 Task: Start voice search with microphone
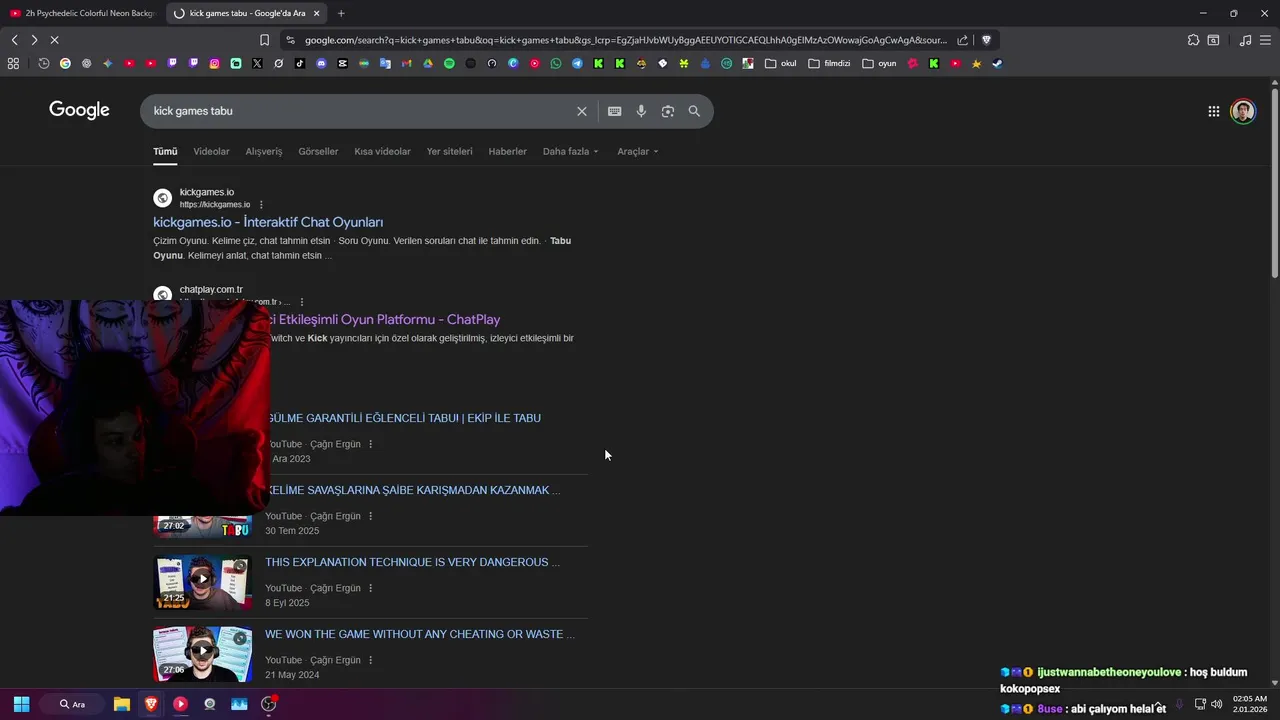point(641,111)
